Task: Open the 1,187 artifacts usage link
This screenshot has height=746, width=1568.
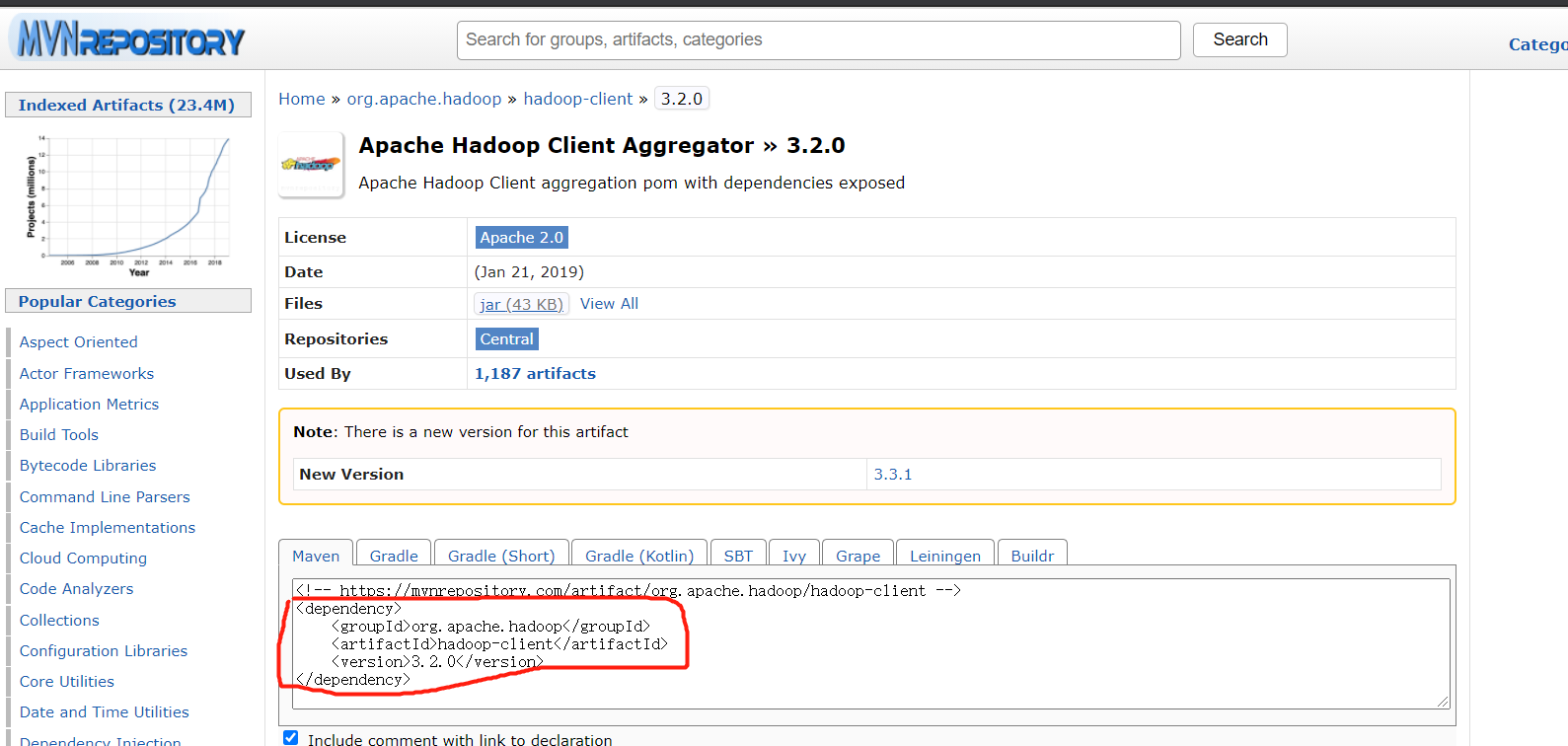Action: [x=535, y=374]
